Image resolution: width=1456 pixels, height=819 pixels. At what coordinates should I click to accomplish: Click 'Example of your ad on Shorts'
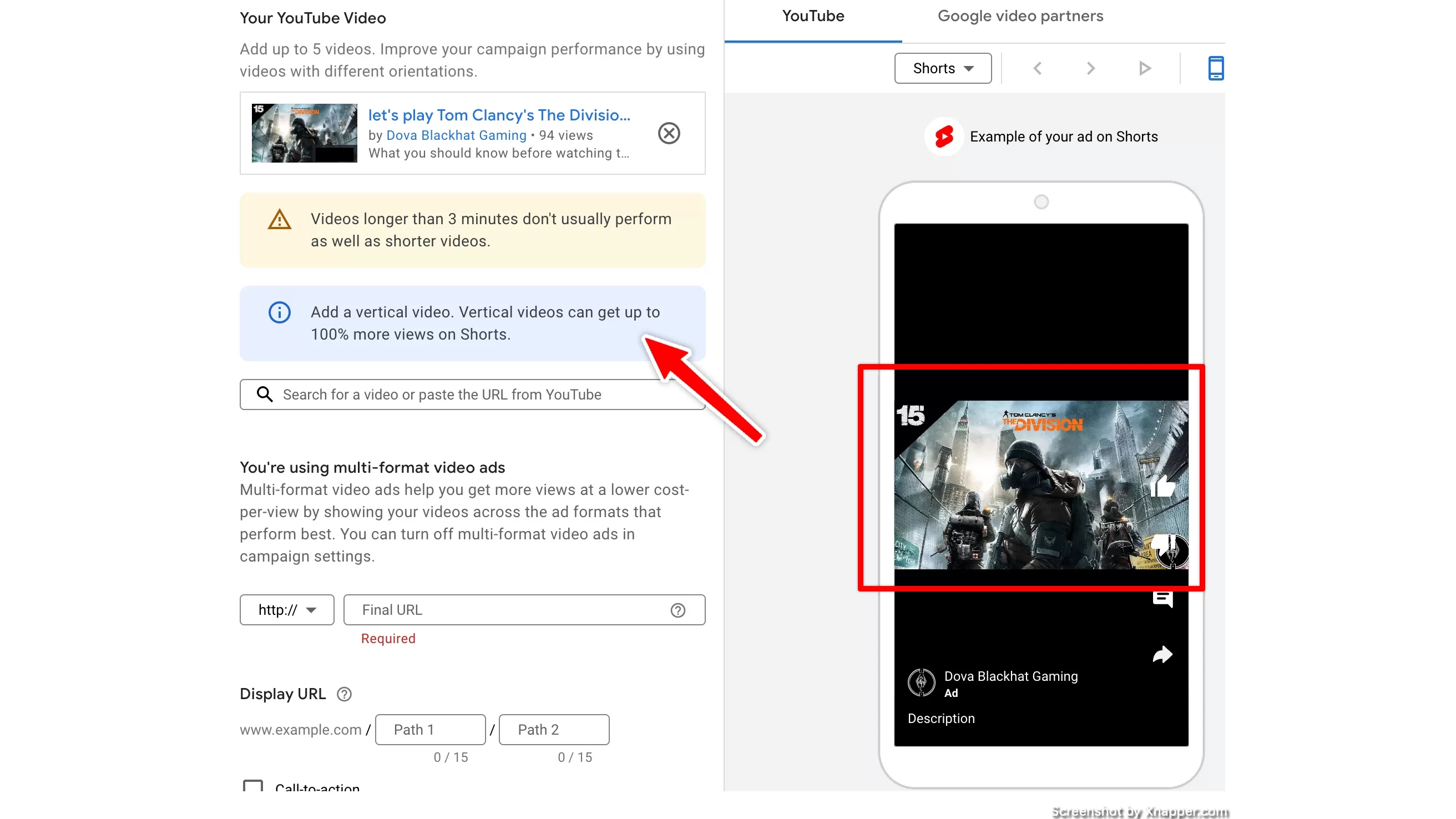(1064, 137)
